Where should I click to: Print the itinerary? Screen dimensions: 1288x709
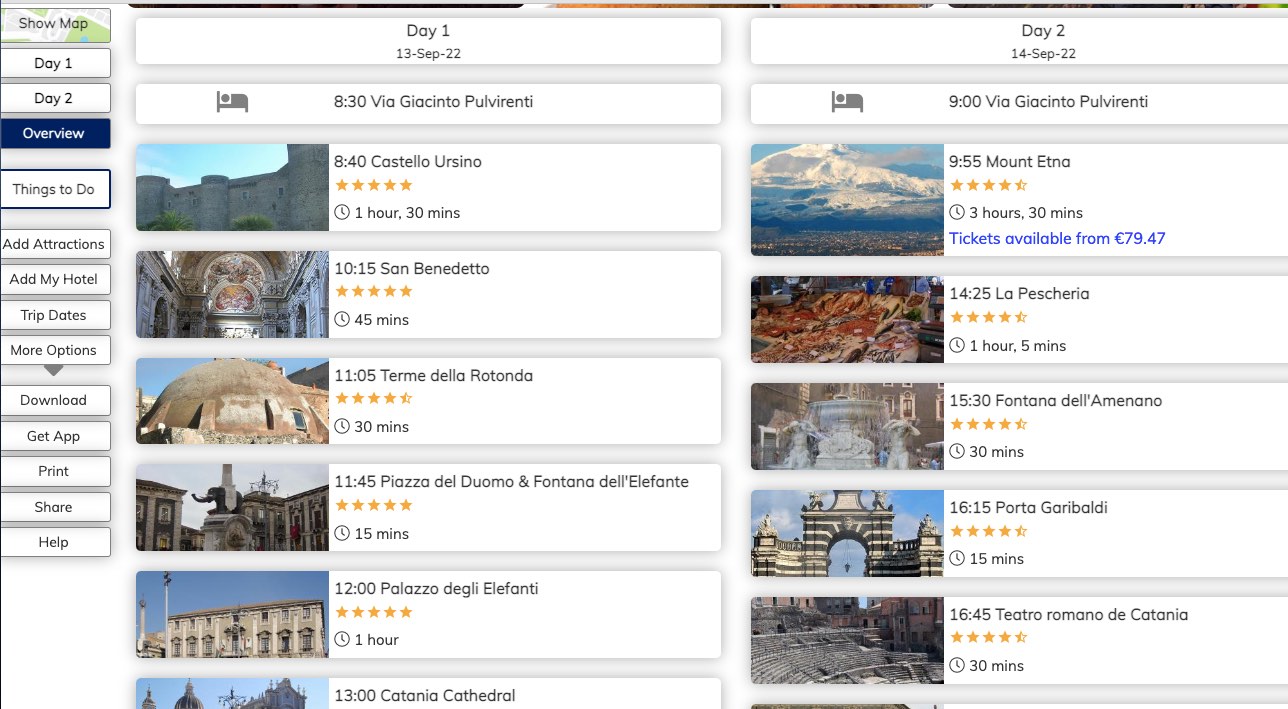point(54,471)
